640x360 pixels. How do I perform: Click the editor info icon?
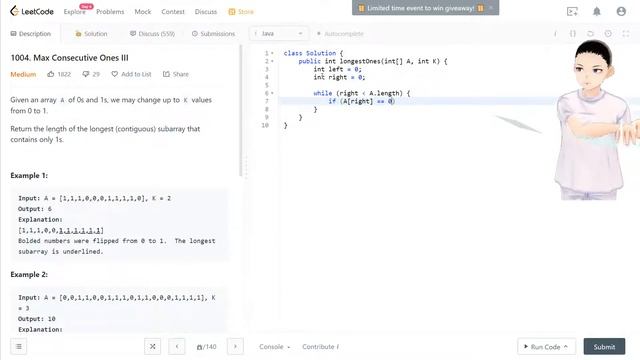pos(555,33)
